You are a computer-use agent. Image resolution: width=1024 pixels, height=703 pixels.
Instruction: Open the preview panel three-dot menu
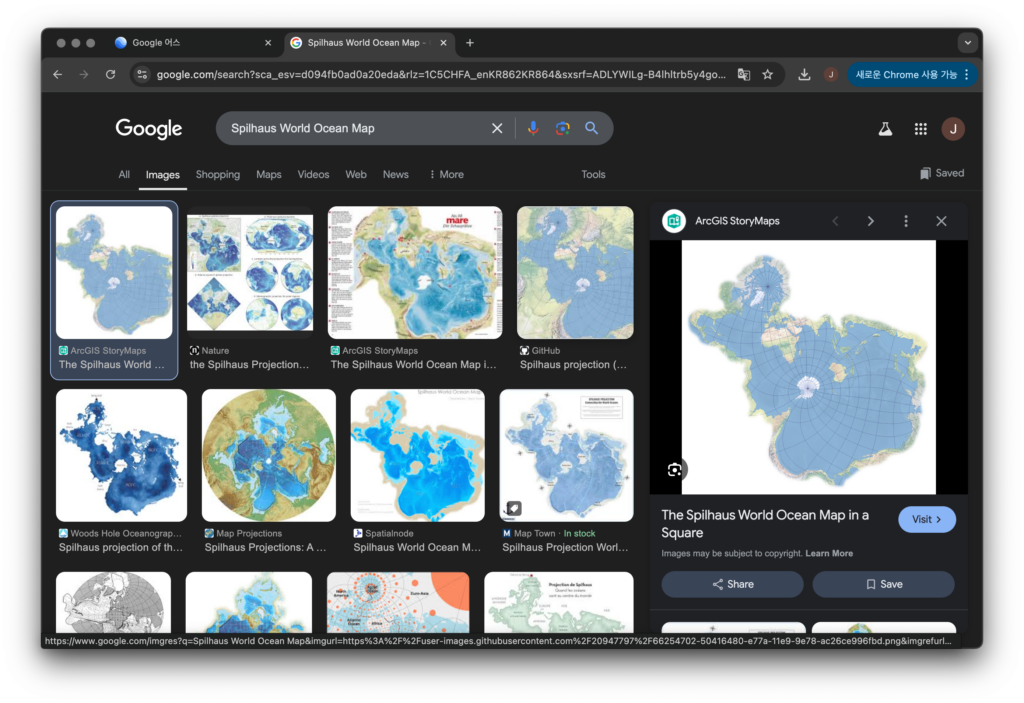(906, 221)
